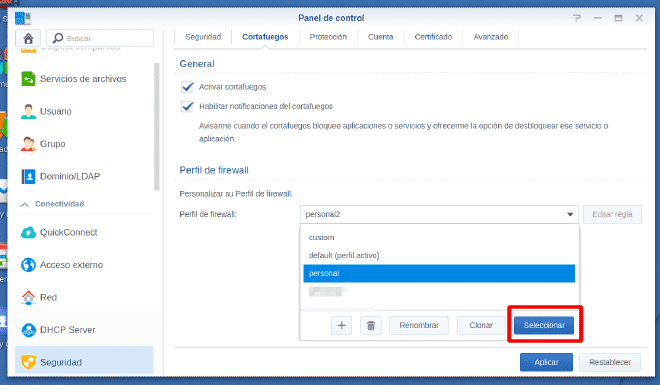Open QuickConnect cloud icon

coord(28,232)
